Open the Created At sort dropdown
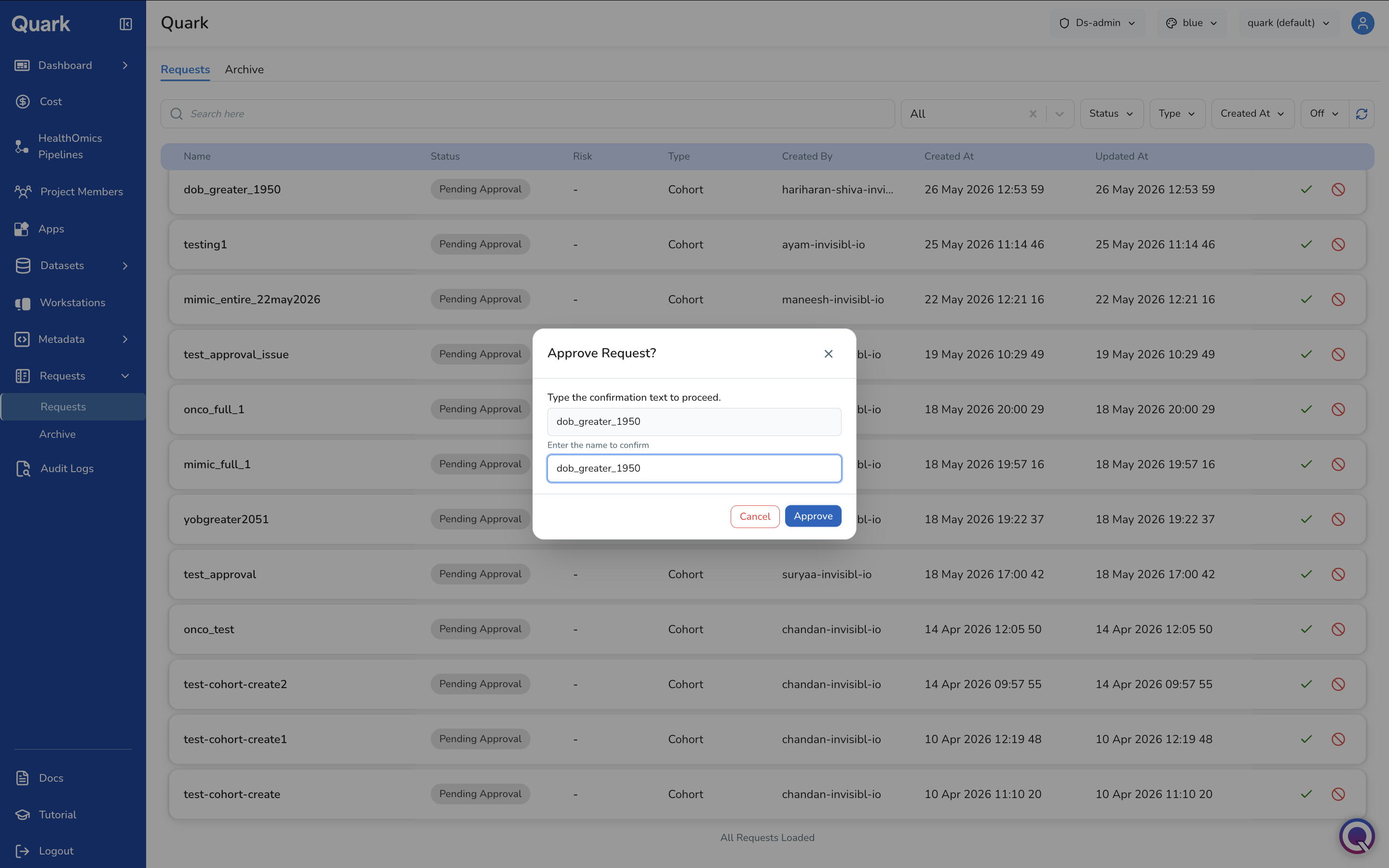Image resolution: width=1389 pixels, height=868 pixels. point(1253,114)
